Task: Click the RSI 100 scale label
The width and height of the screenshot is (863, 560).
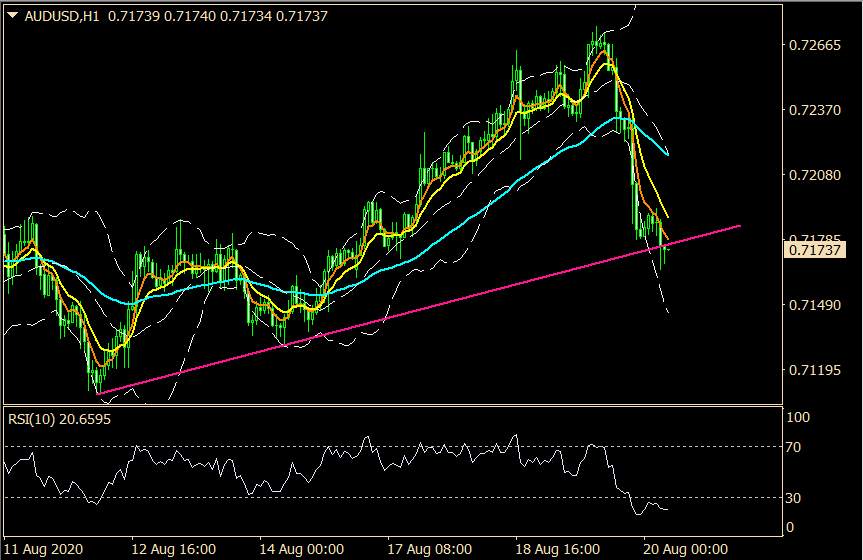Action: click(798, 417)
